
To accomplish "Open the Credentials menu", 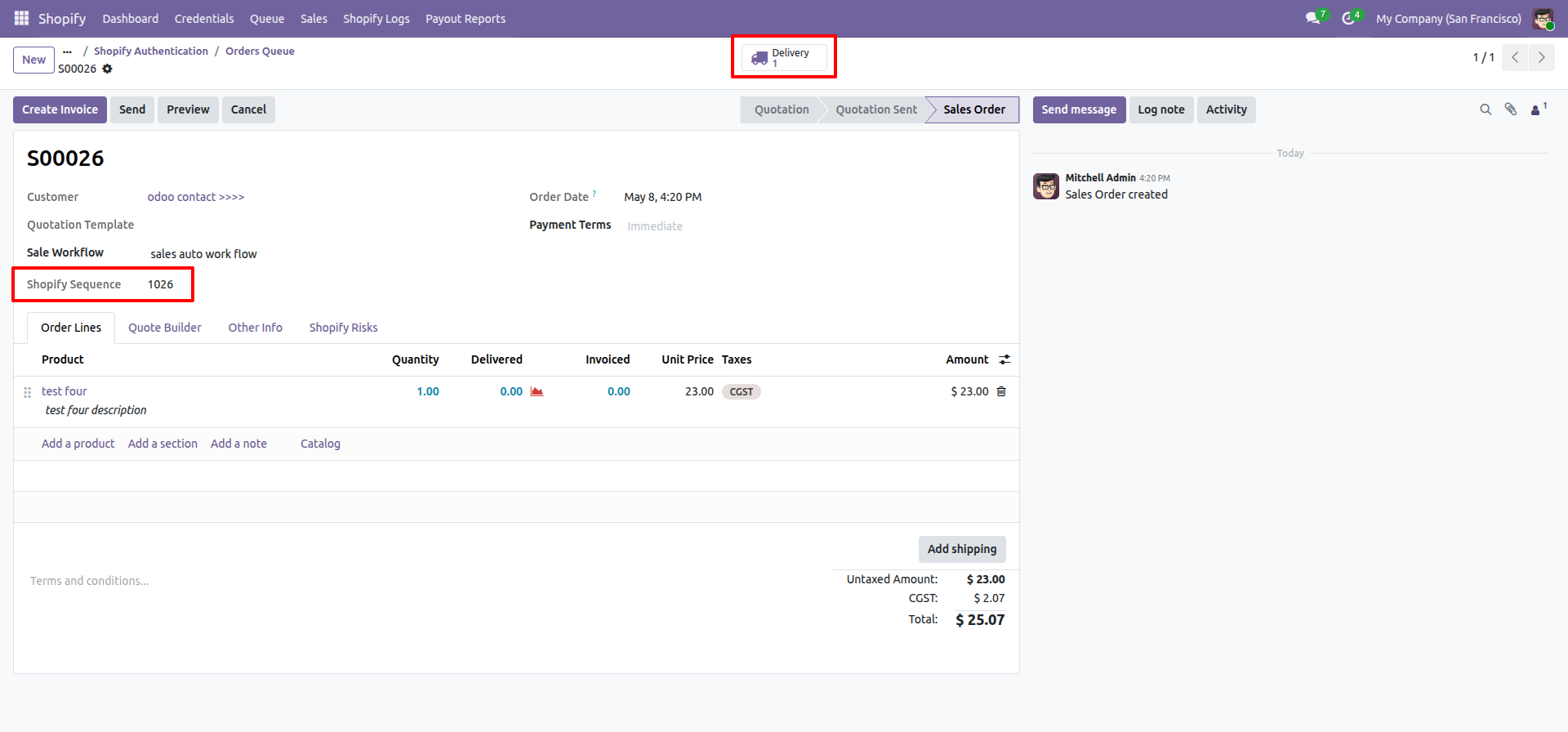I will (x=204, y=18).
